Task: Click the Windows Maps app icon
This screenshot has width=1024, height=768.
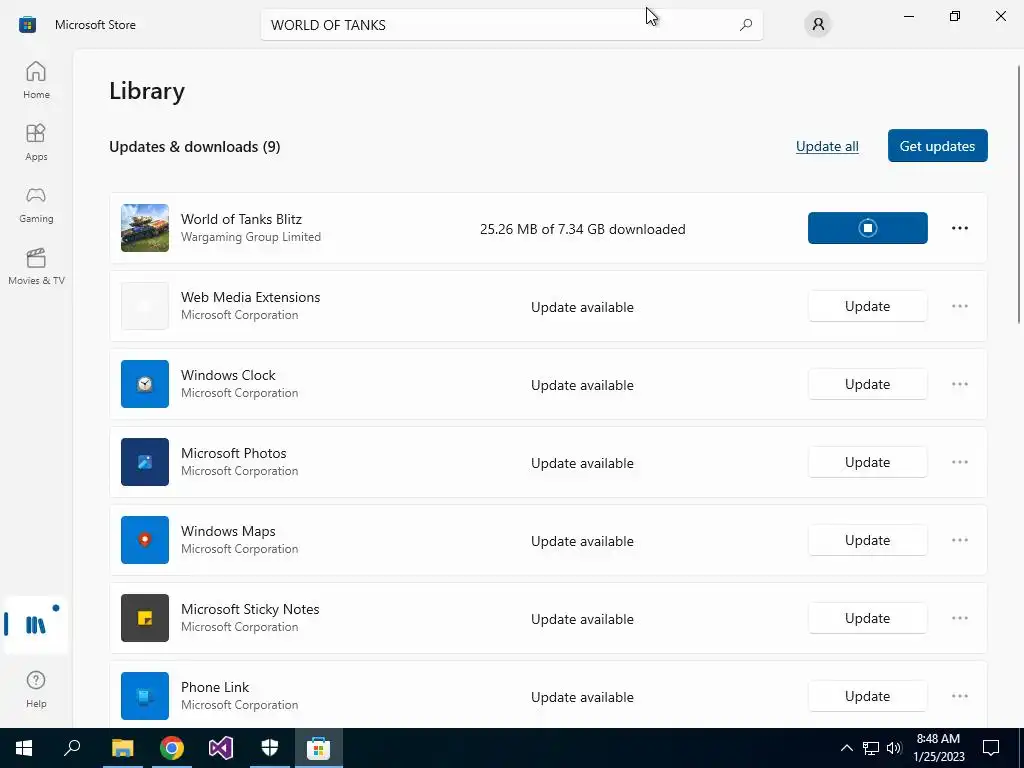Action: [145, 540]
